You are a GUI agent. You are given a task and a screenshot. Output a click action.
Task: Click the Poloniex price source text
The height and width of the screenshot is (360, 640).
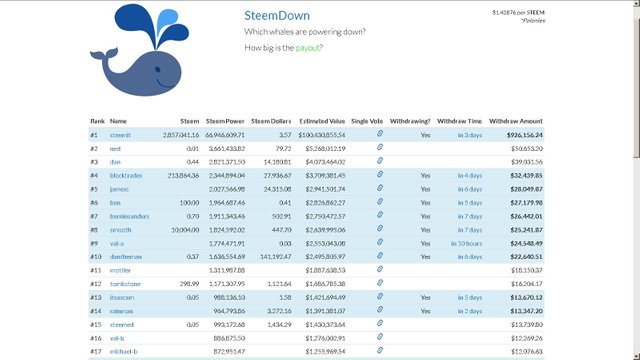click(533, 21)
